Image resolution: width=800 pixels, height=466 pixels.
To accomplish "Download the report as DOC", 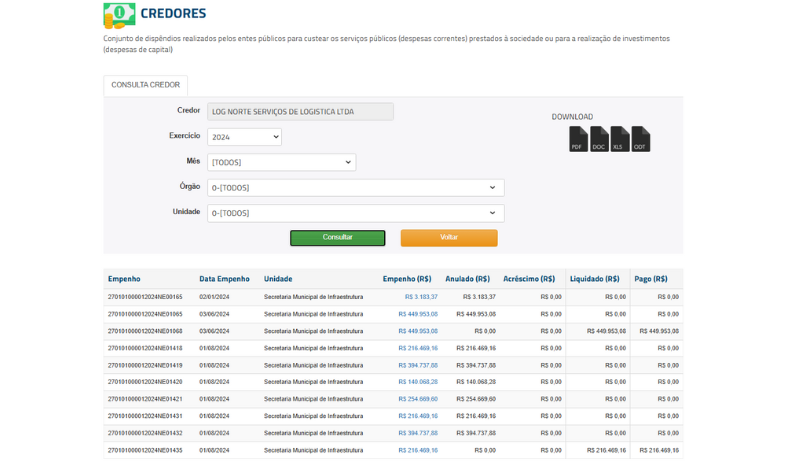I will pos(599,139).
